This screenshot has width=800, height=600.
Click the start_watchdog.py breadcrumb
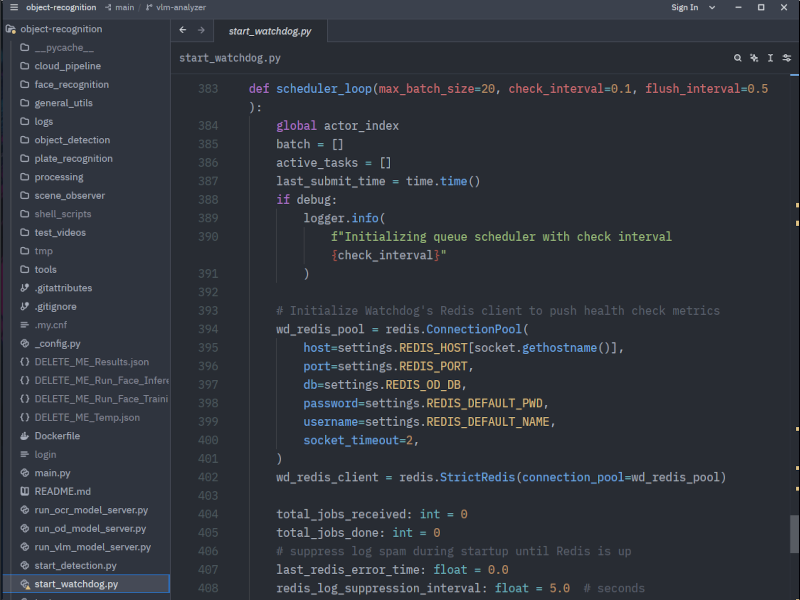click(x=230, y=58)
